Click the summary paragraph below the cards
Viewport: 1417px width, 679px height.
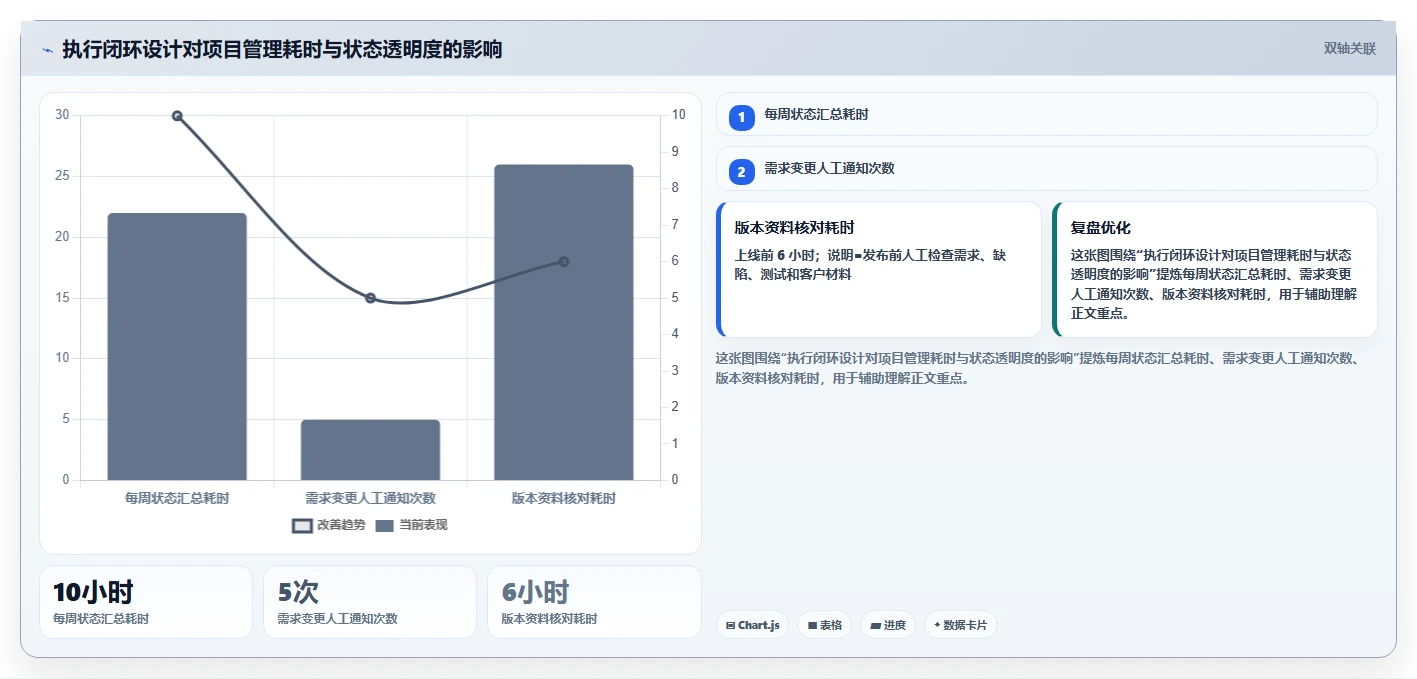[x=1040, y=368]
